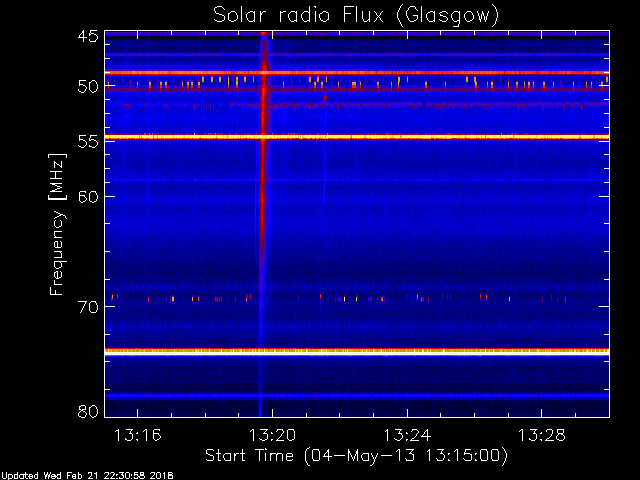Click the red horizontal band near 49 MHz
This screenshot has height=480, width=640.
coord(357,73)
